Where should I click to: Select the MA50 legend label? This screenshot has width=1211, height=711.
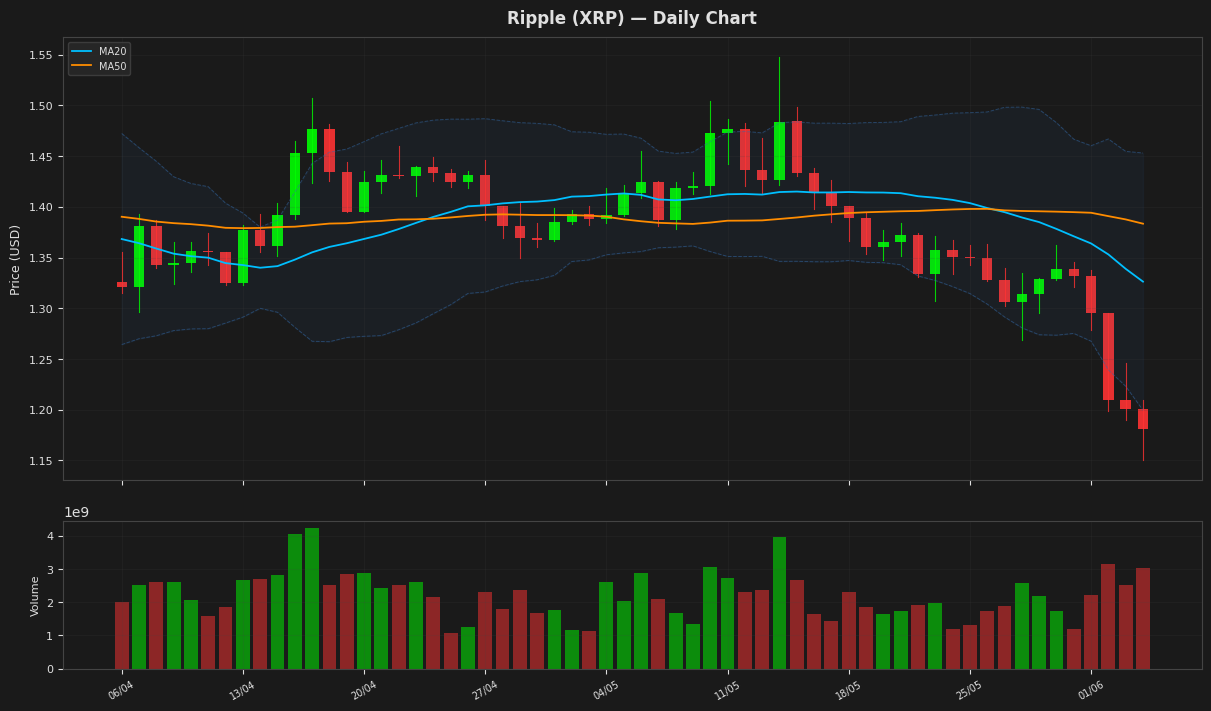pyautogui.click(x=111, y=66)
